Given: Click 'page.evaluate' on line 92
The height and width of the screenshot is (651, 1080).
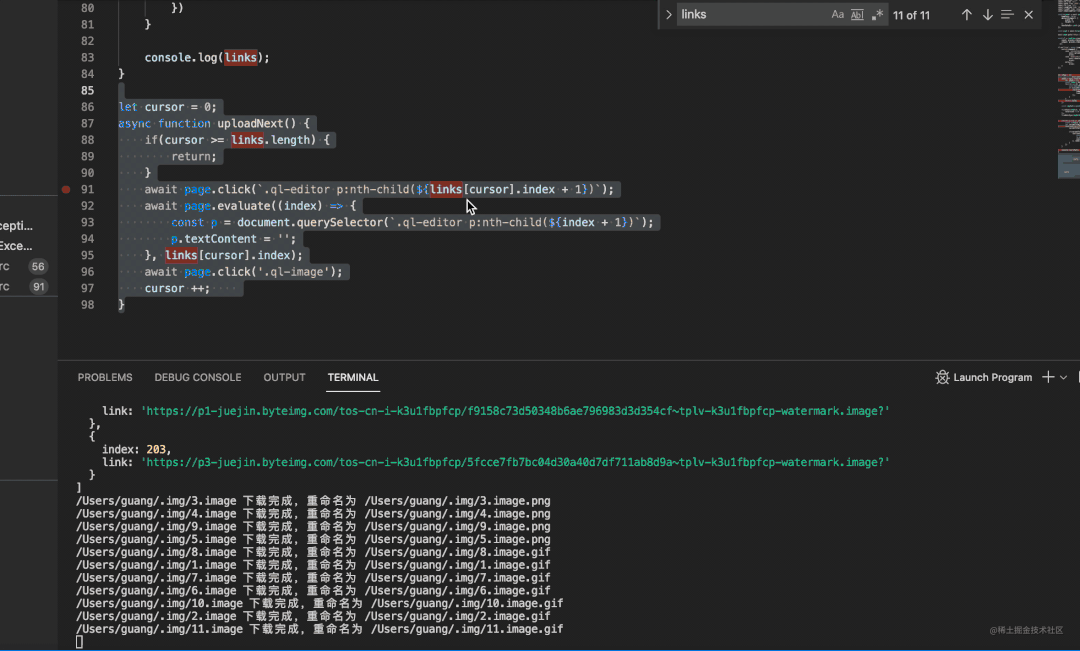Looking at the screenshot, I should [x=230, y=205].
